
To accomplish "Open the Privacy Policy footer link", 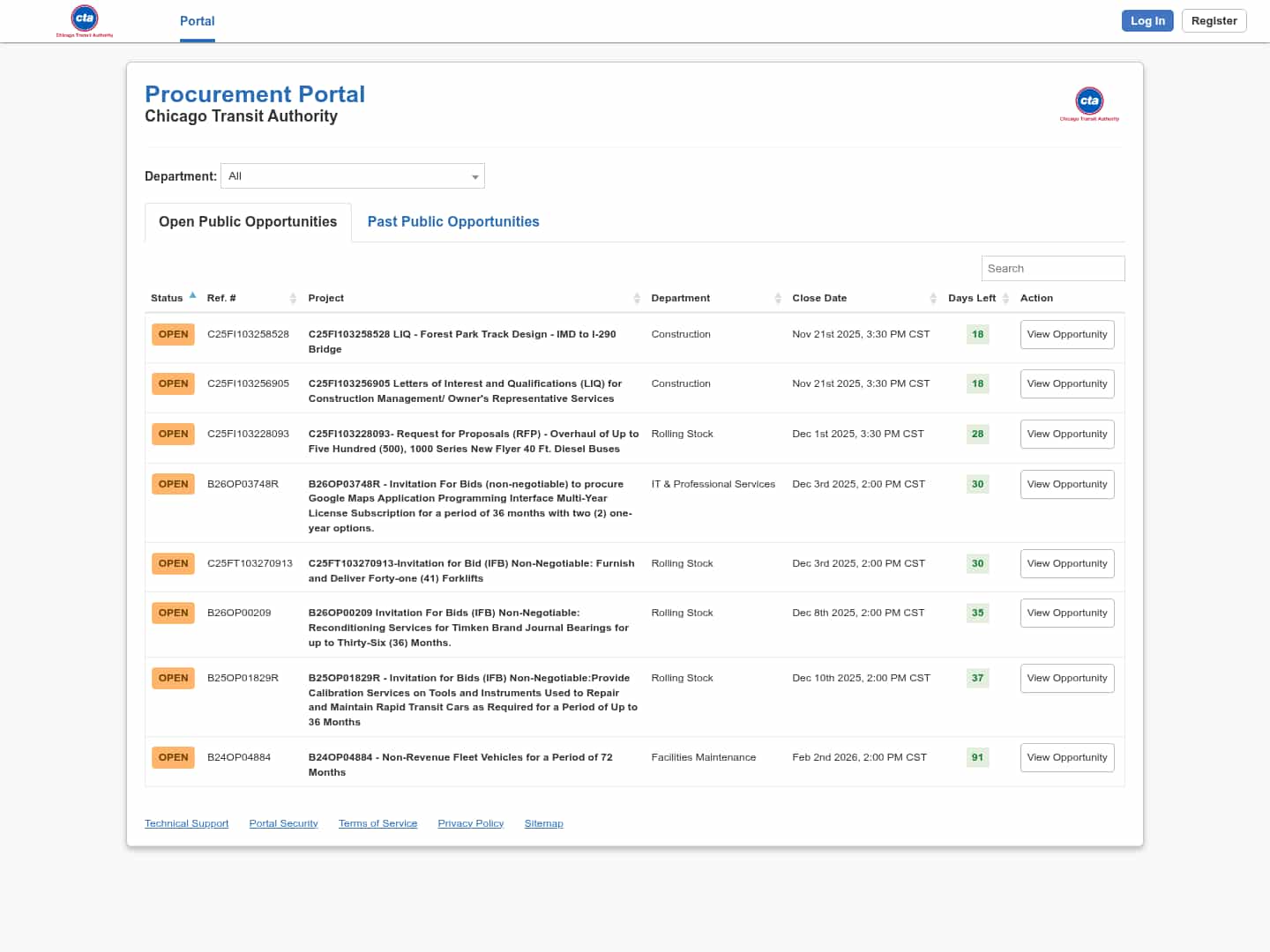I will tap(470, 823).
